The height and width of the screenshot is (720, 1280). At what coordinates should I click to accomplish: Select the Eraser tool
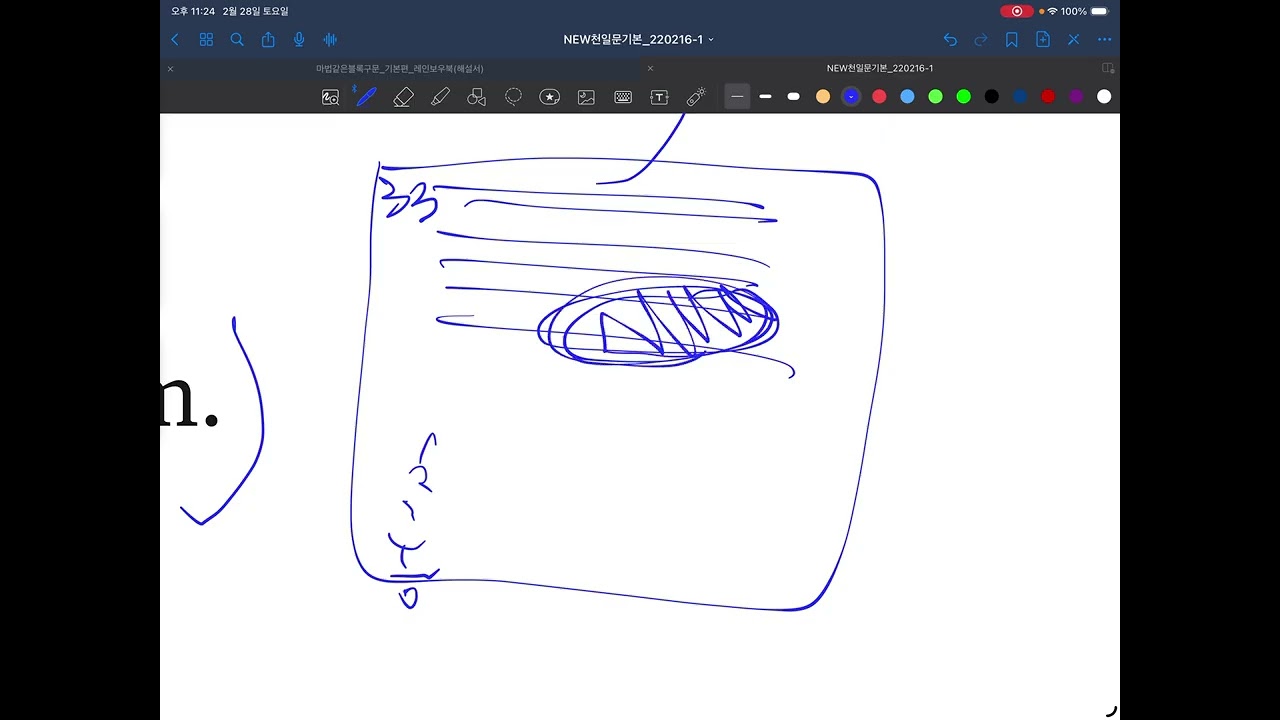tap(403, 97)
